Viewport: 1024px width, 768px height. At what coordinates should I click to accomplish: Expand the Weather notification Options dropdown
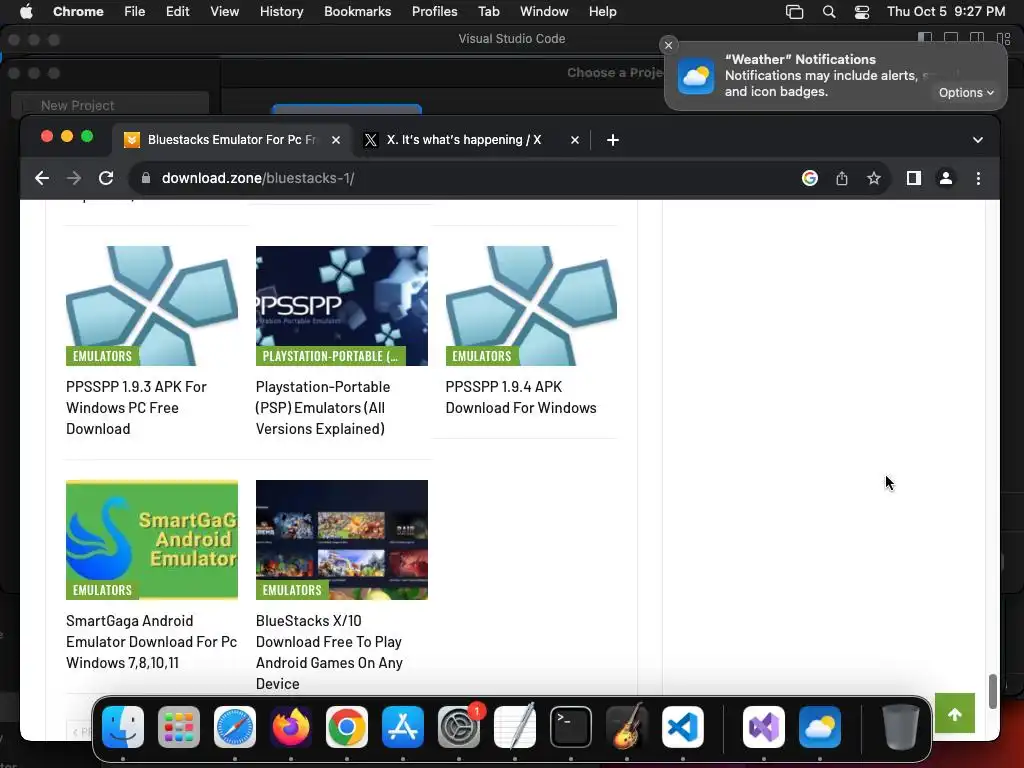(x=967, y=93)
